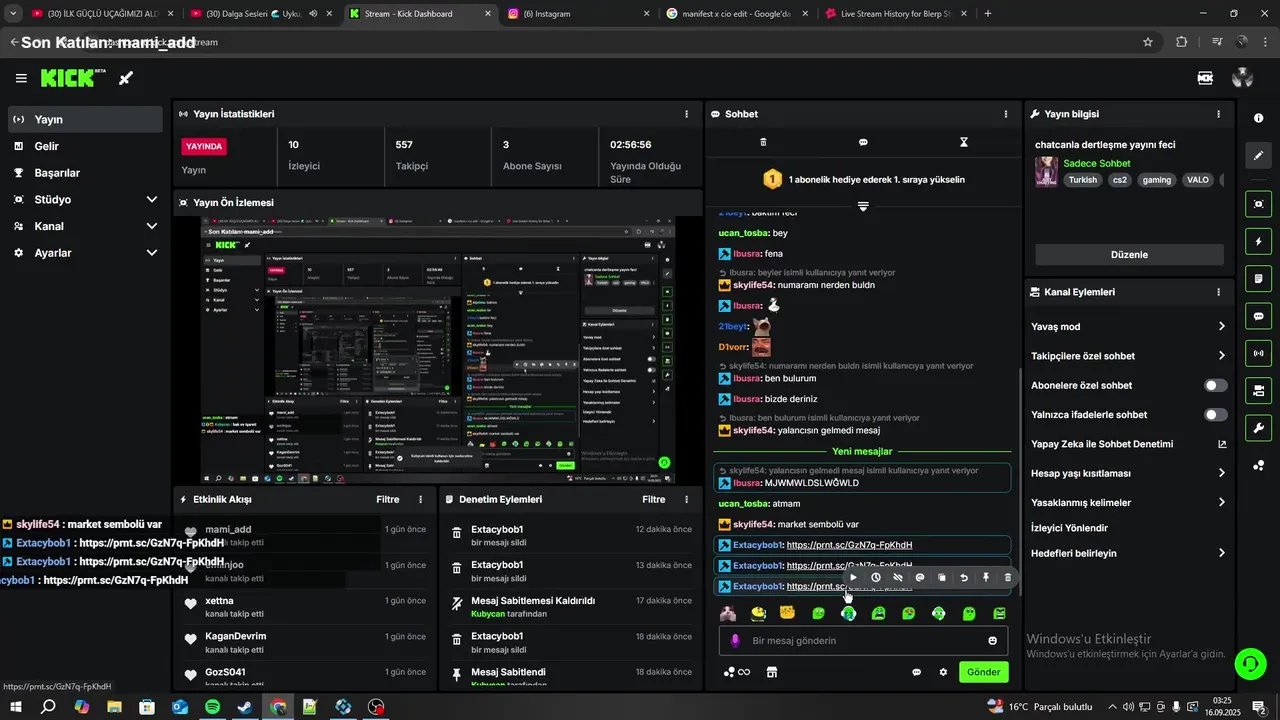The image size is (1280, 720).
Task: Open Yayın İstatistikleri three-dot menu
Action: click(686, 114)
